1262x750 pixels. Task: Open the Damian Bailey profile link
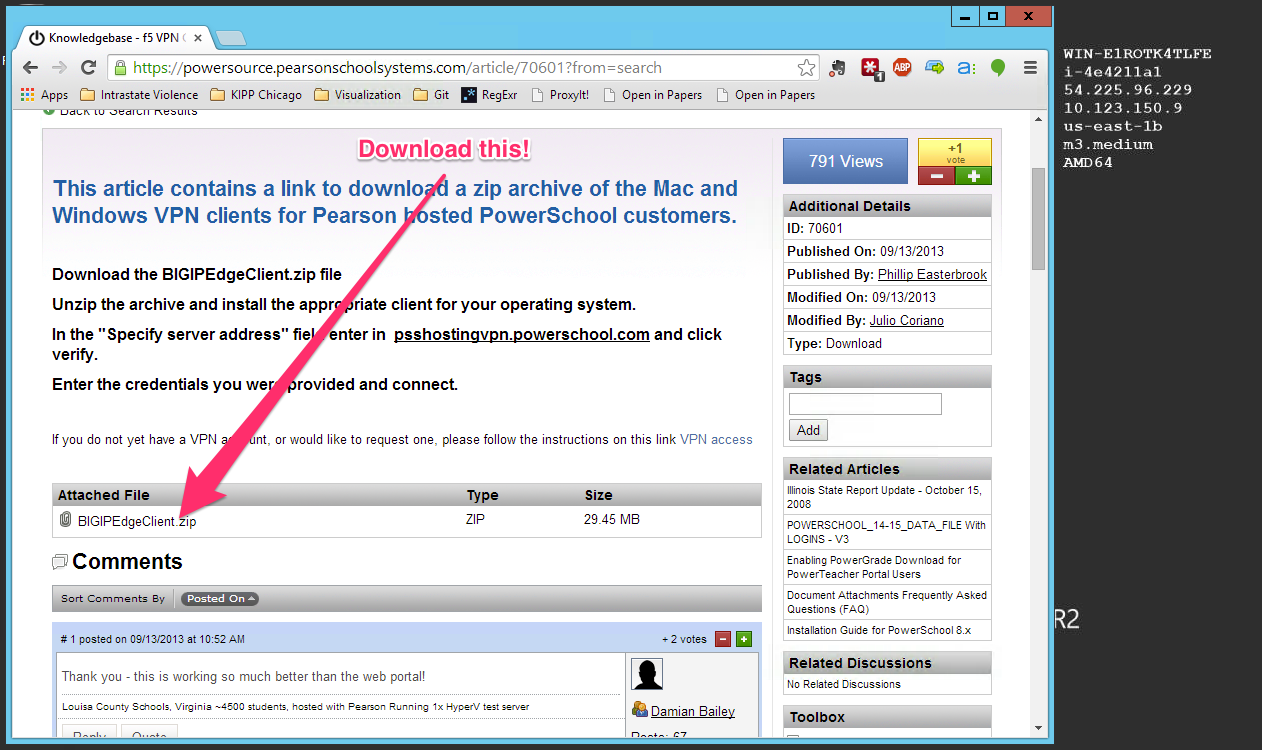point(693,712)
